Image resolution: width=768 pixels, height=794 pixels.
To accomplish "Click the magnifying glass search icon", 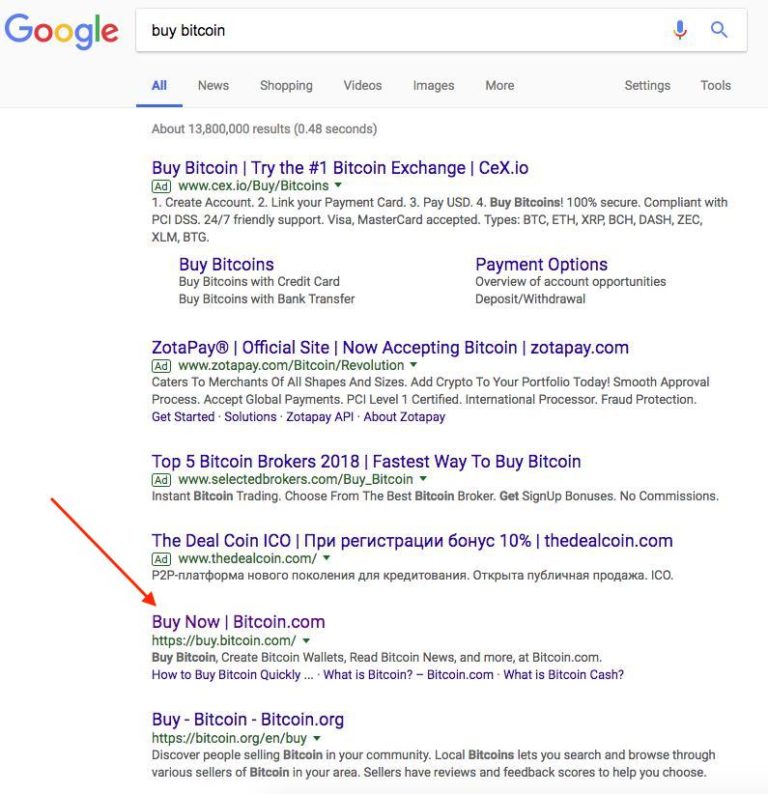I will [x=719, y=30].
